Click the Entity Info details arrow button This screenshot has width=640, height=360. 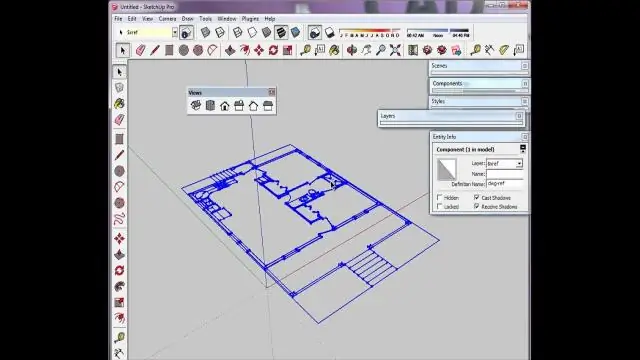pyautogui.click(x=522, y=149)
